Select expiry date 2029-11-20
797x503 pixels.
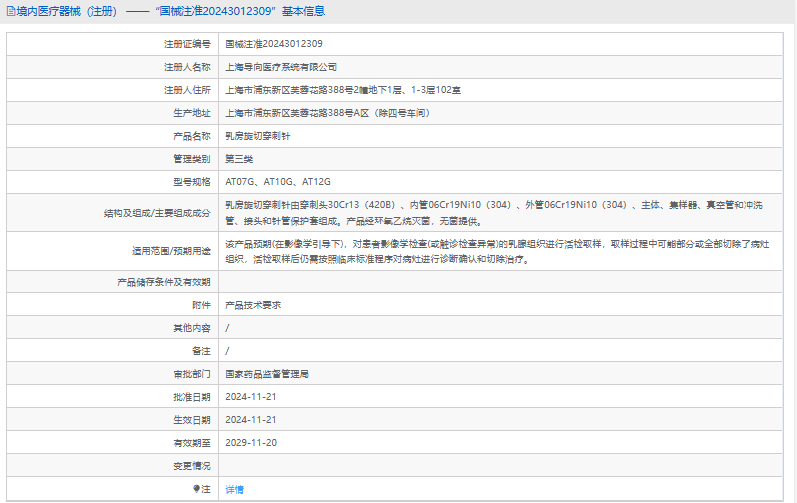tap(251, 443)
